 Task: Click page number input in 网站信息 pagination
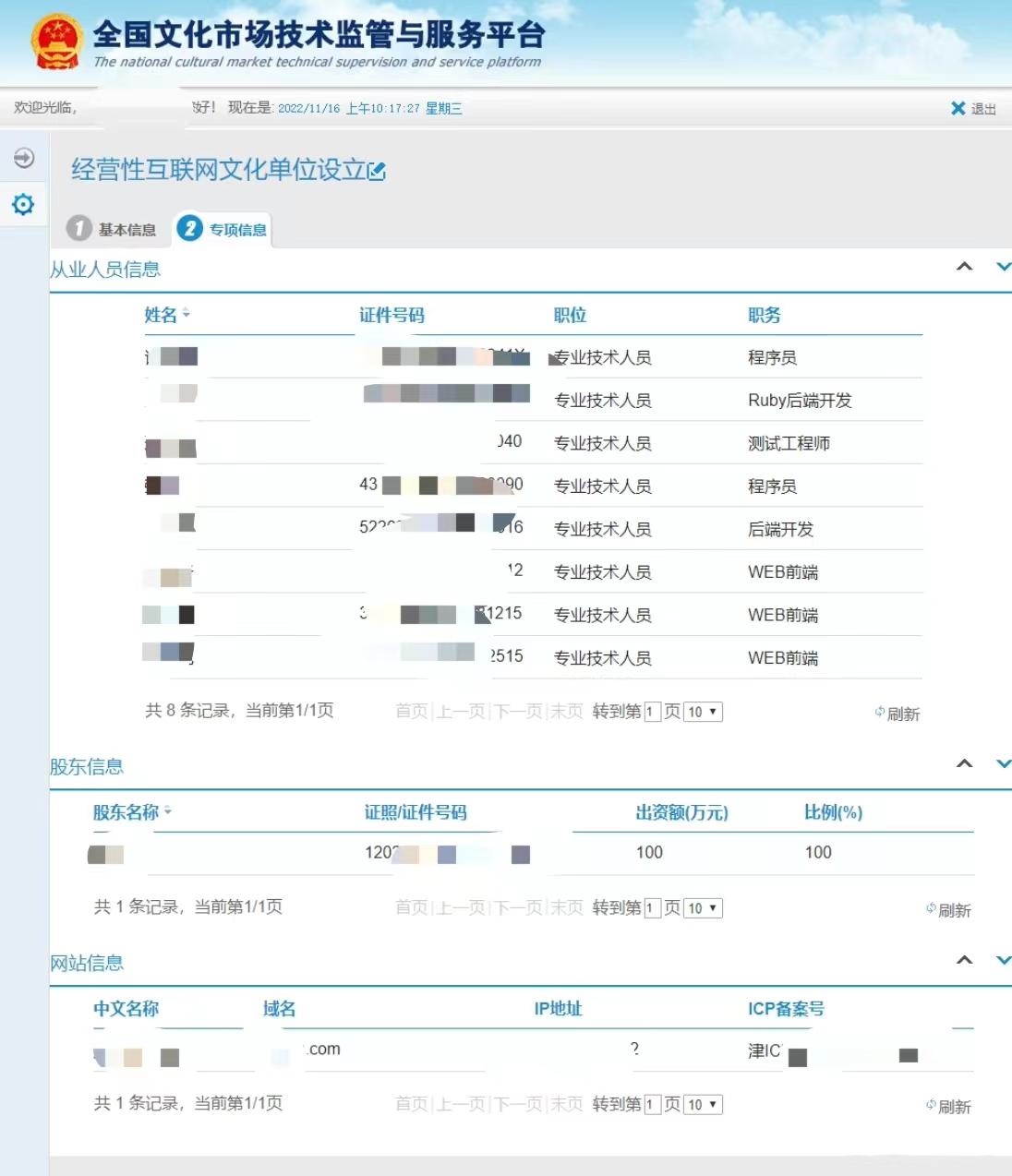[x=652, y=1105]
